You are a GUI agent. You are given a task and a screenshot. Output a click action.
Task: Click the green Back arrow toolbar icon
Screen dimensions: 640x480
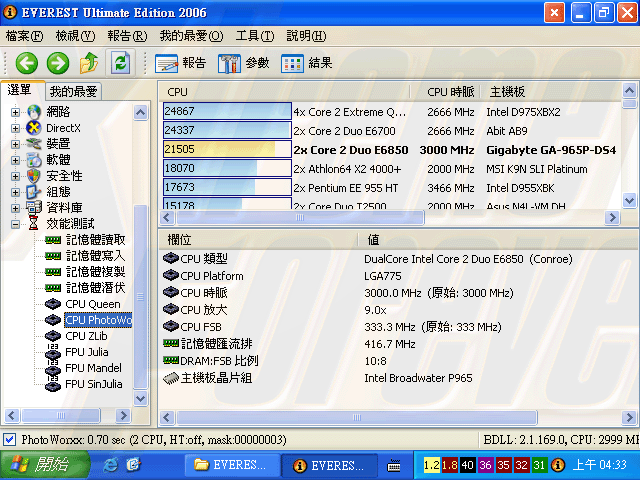pyautogui.click(x=26, y=63)
